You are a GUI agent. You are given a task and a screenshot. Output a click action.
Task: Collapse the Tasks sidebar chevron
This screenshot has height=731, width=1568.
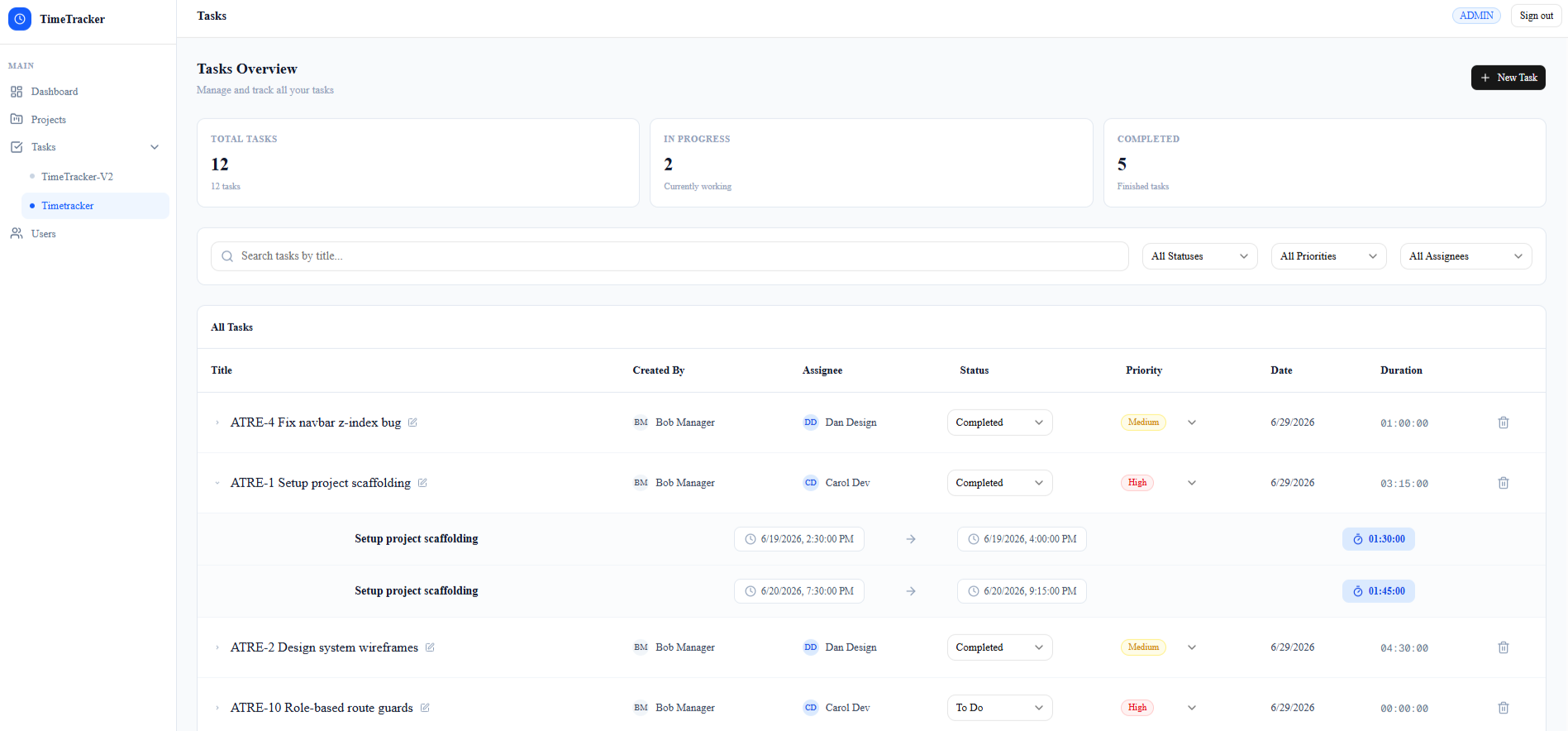[155, 147]
